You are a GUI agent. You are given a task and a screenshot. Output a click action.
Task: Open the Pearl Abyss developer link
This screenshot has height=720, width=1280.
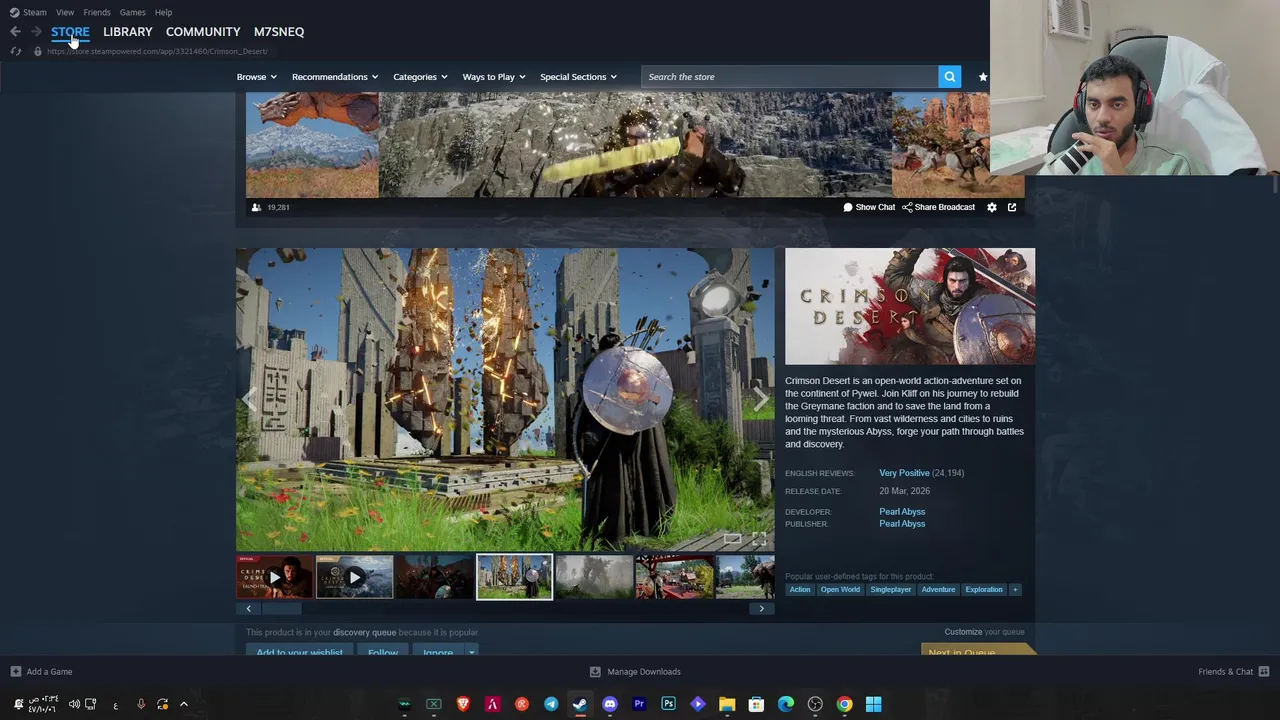click(x=902, y=512)
